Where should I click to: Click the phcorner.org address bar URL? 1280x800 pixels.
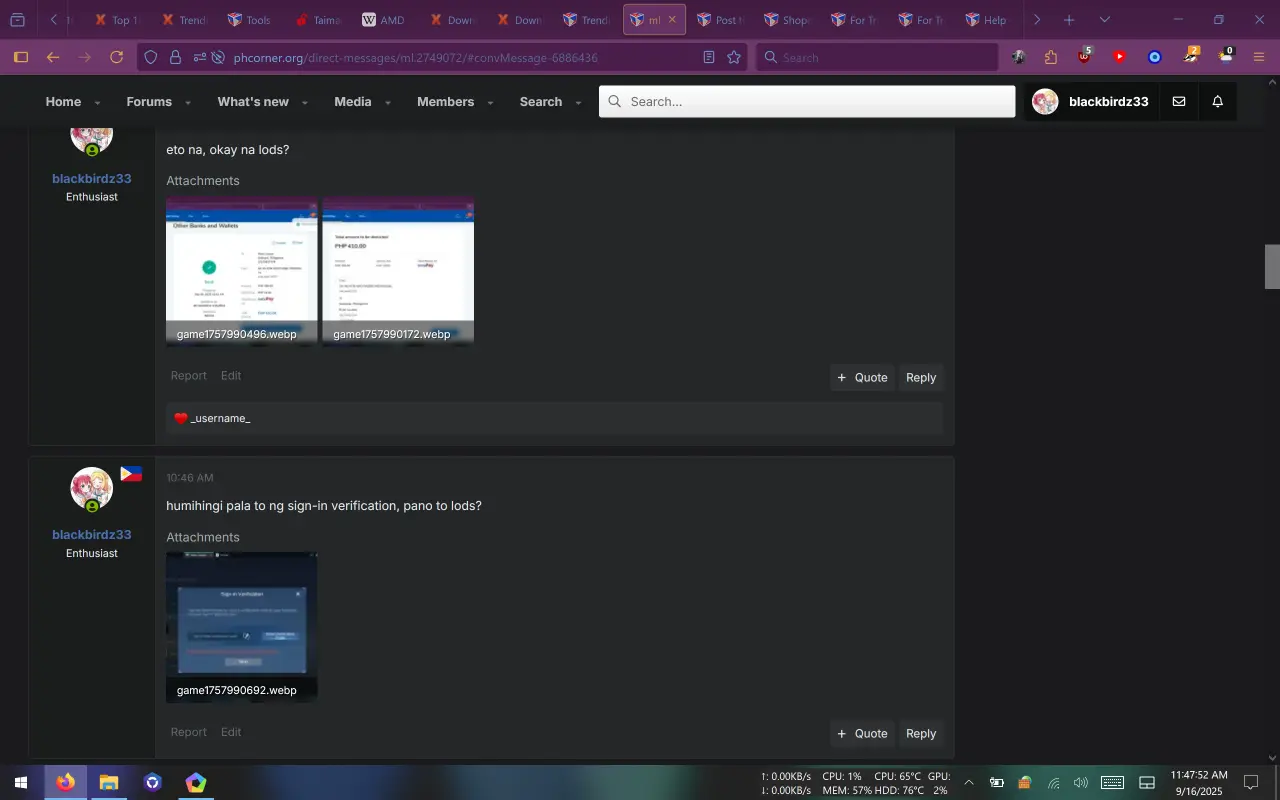415,57
